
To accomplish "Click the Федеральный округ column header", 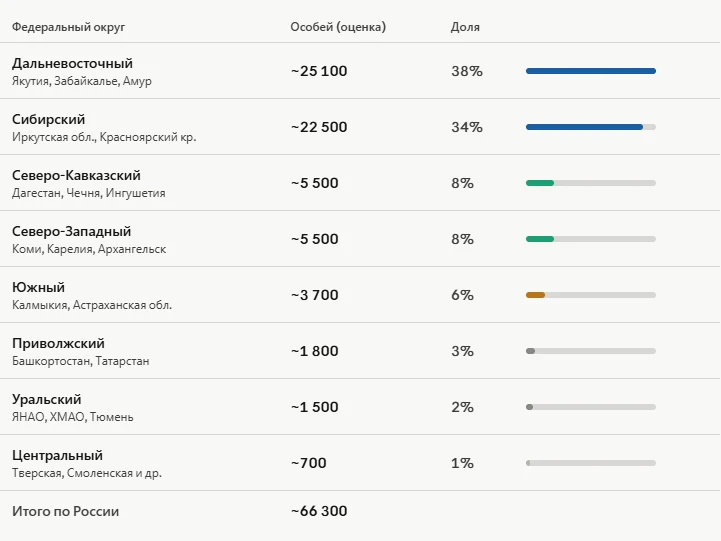I will click(x=69, y=27).
